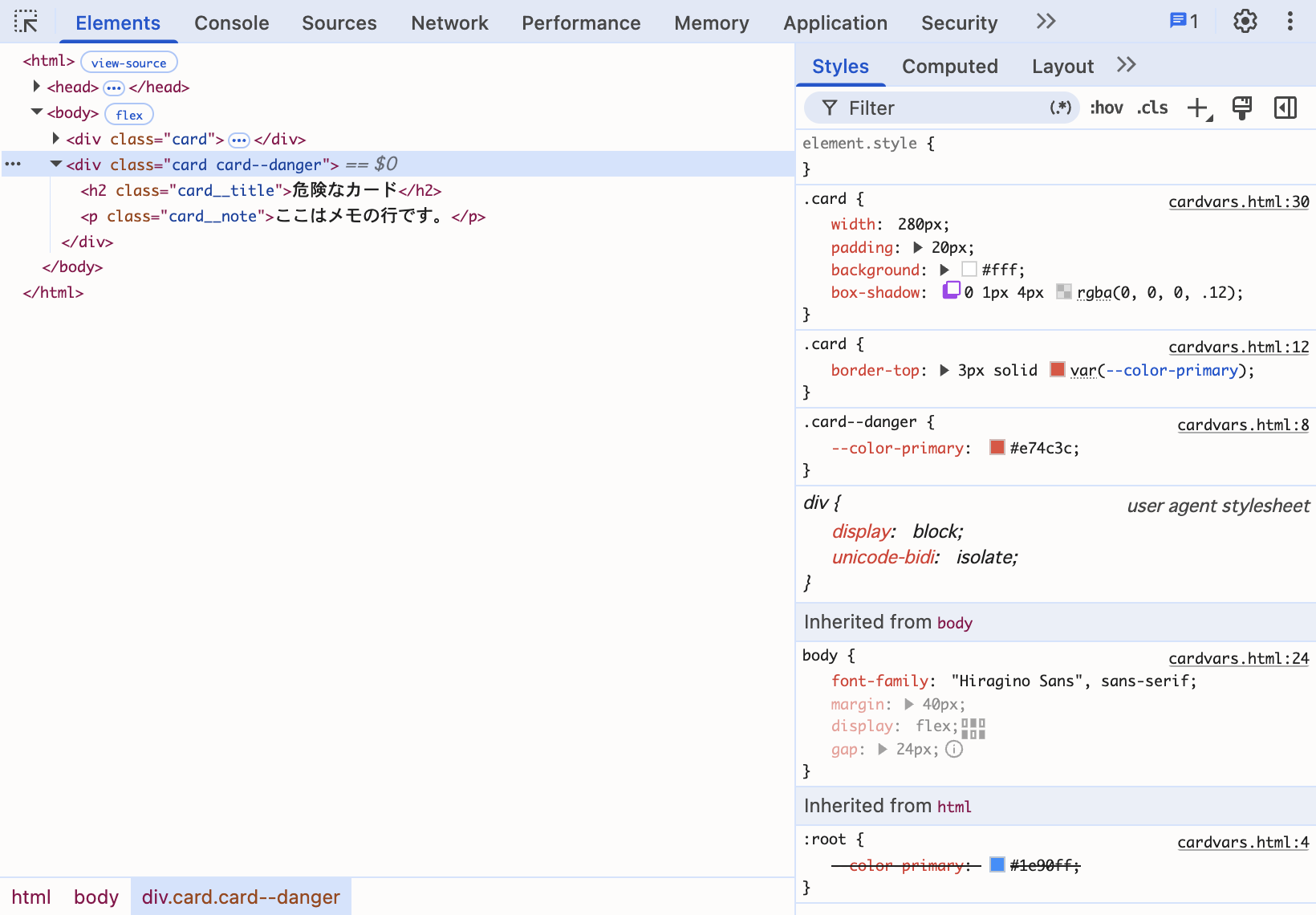Expand the background shorthand property
Screen dimensions: 1316x915
(944, 270)
